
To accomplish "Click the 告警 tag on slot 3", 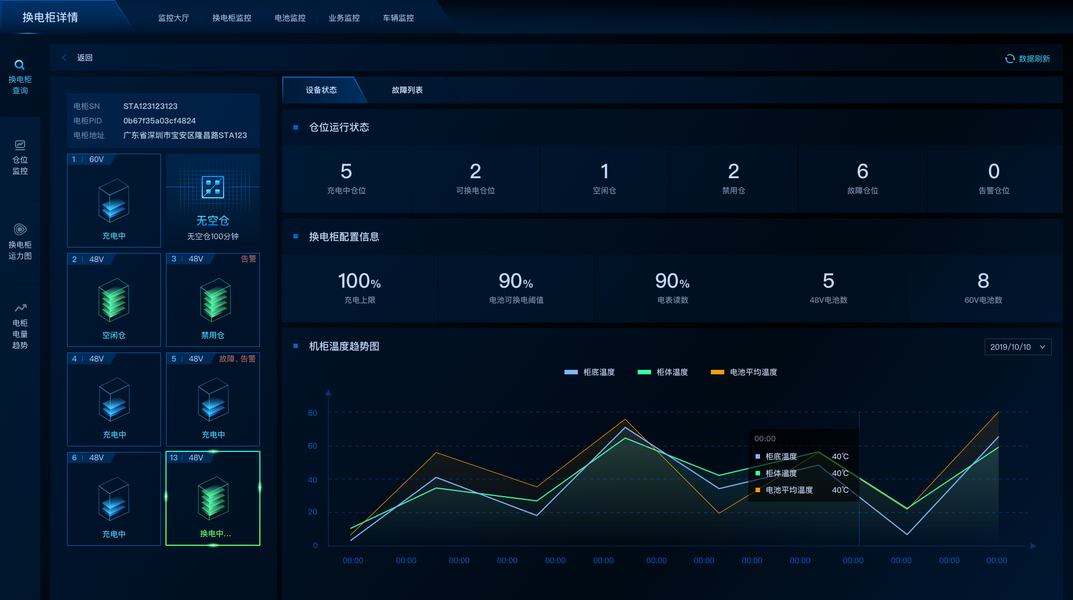I will click(248, 259).
